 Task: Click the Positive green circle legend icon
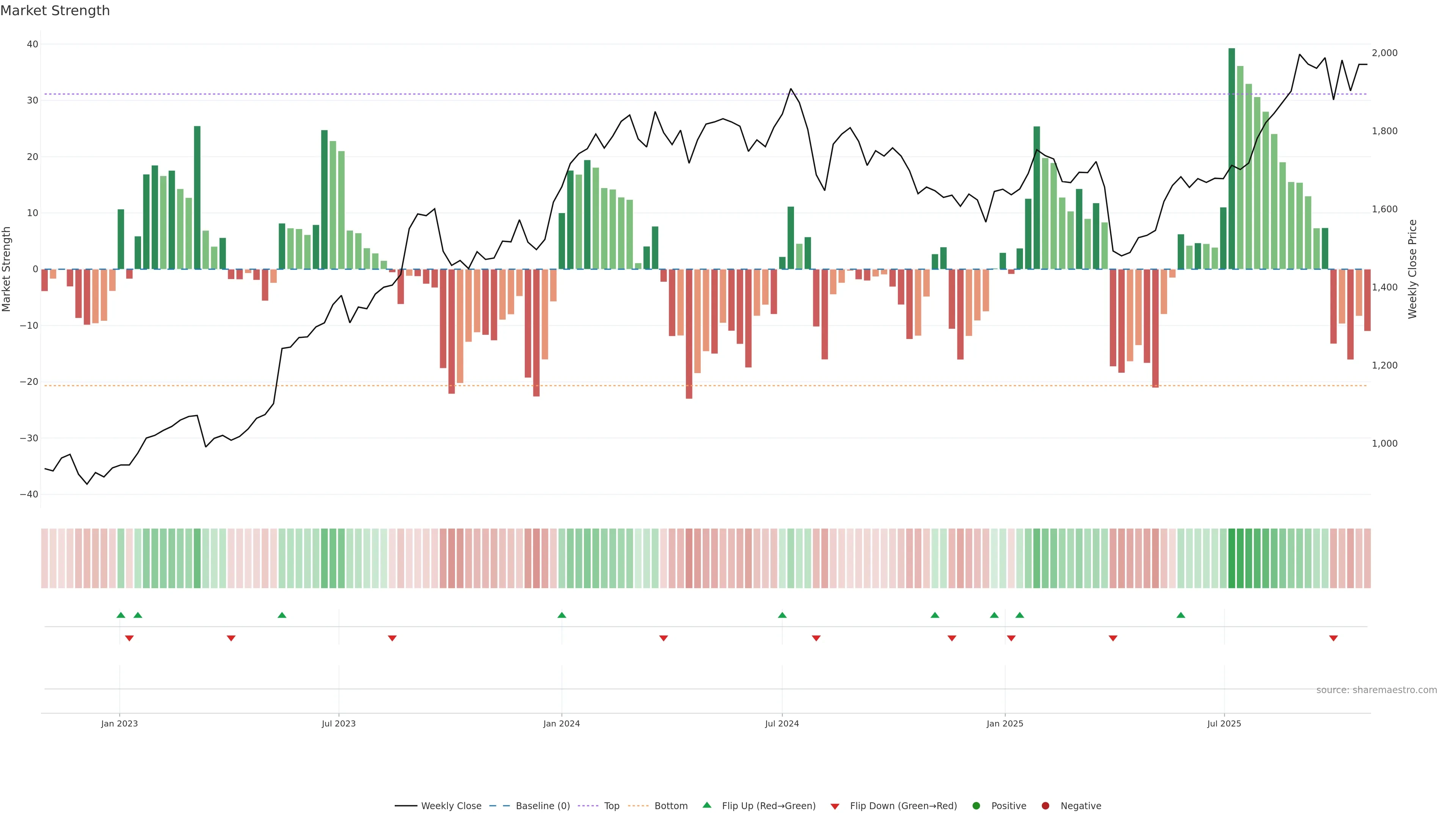[x=976, y=805]
